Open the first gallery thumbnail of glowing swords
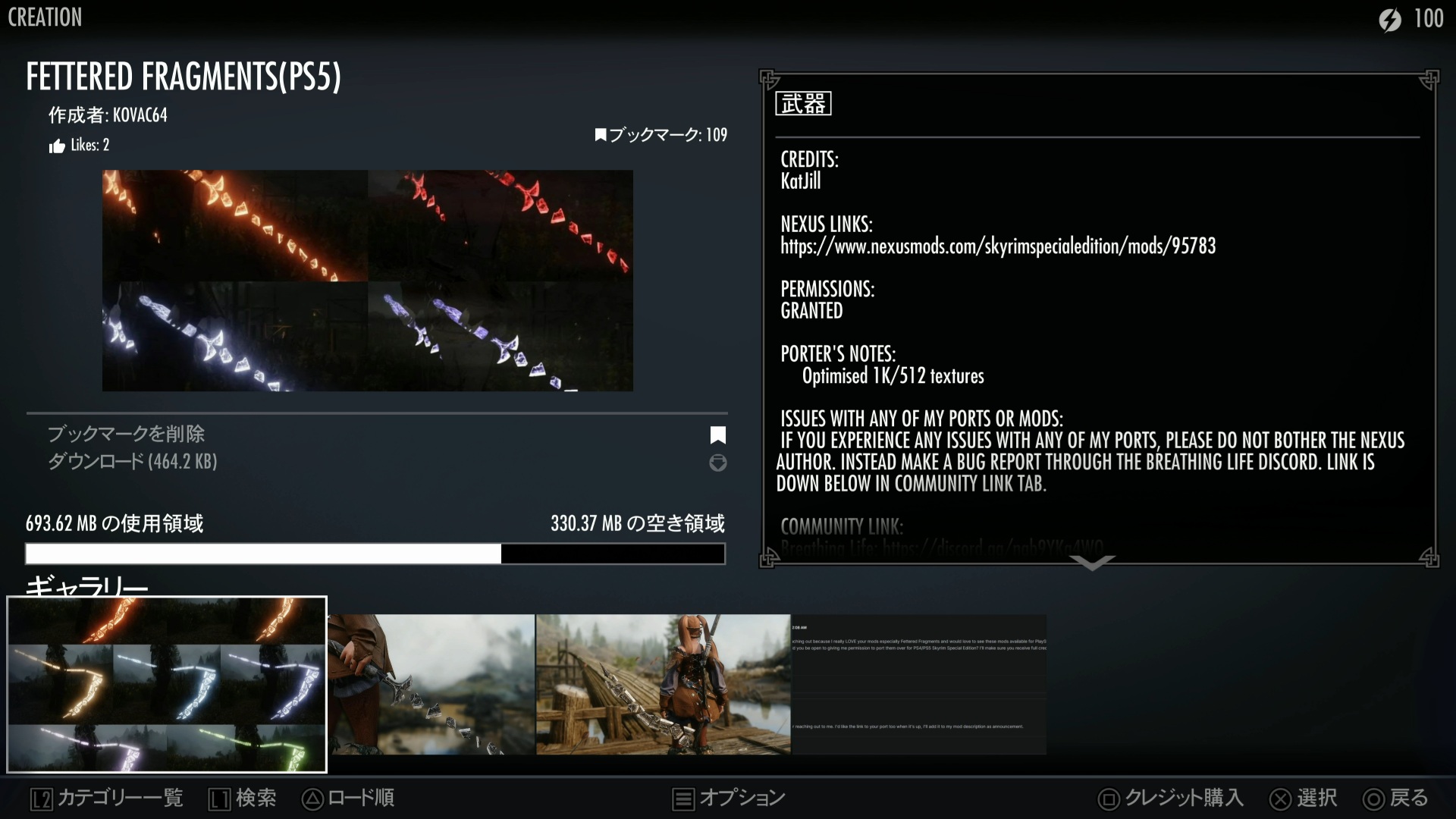Screen dimensions: 1456x819 click(x=167, y=684)
